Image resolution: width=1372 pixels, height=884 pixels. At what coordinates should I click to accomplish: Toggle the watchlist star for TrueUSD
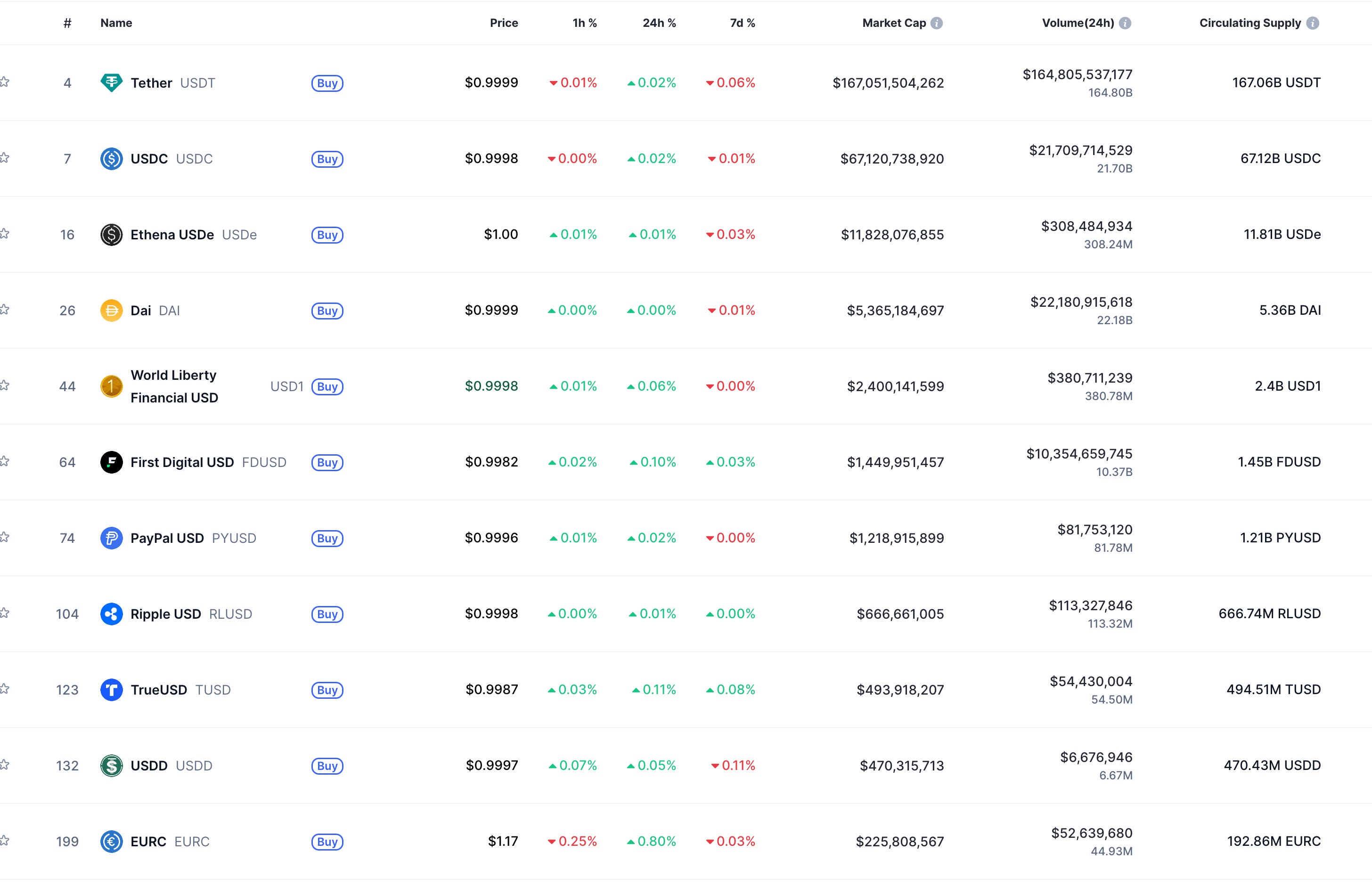coord(5,689)
